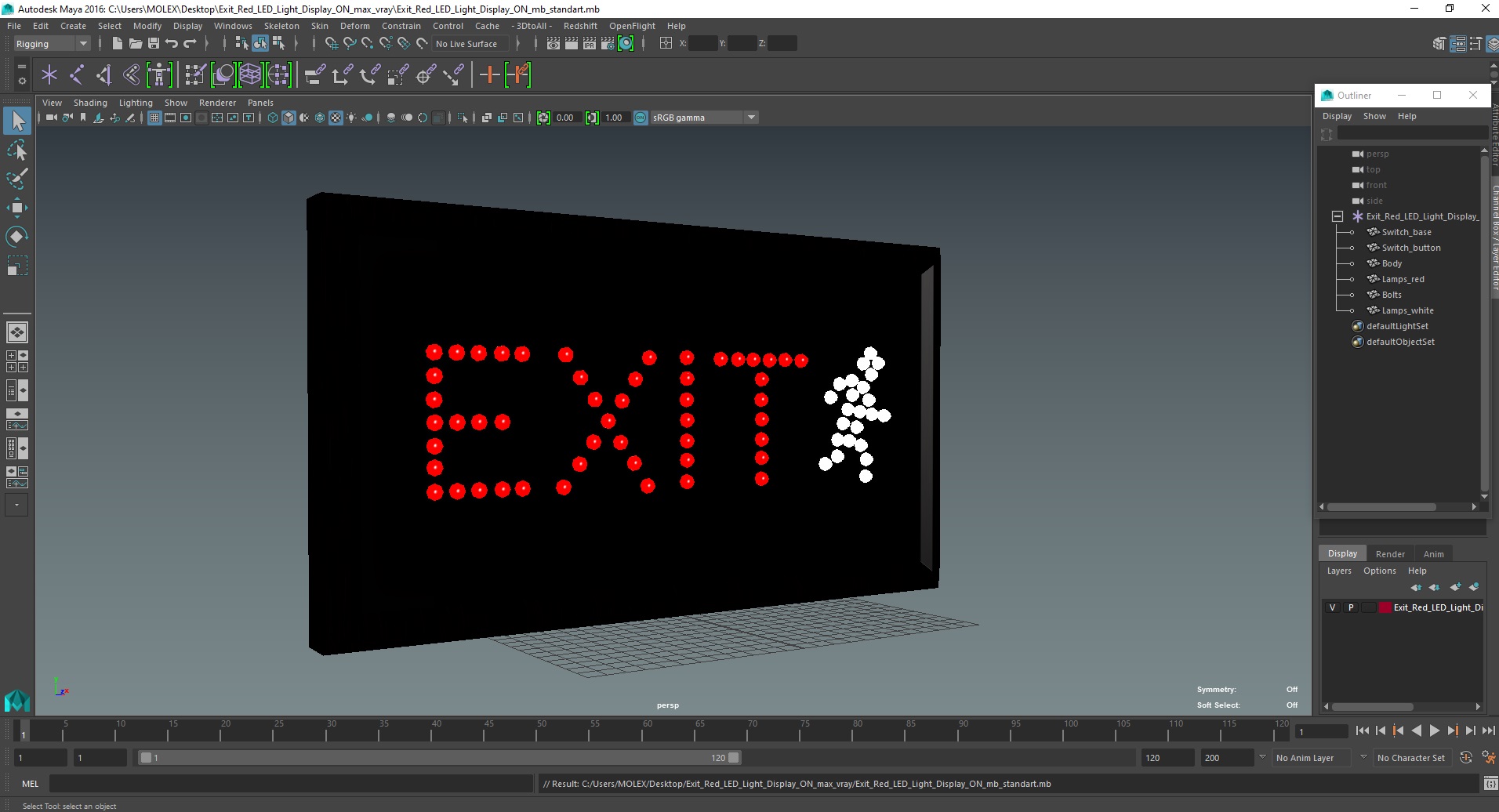This screenshot has height=812, width=1499.
Task: Activate the Paint Selection tool
Action: 17,179
